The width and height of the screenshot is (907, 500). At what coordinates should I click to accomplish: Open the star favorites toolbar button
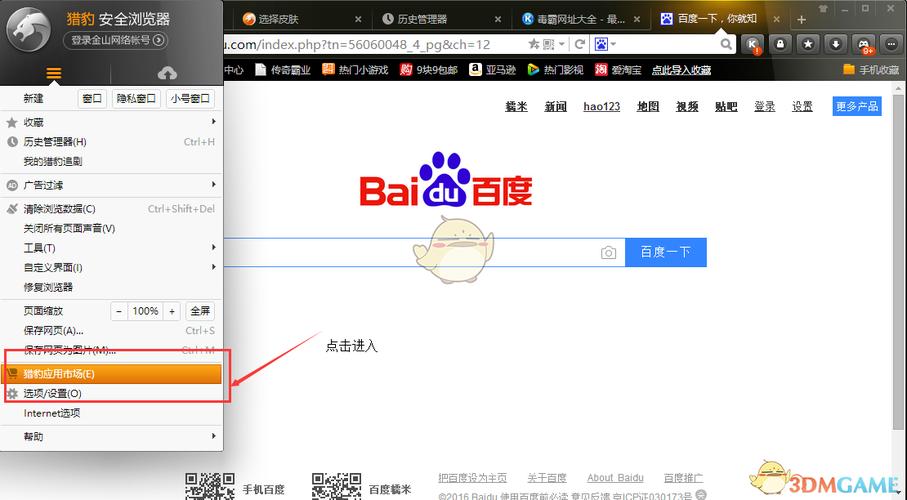click(808, 44)
